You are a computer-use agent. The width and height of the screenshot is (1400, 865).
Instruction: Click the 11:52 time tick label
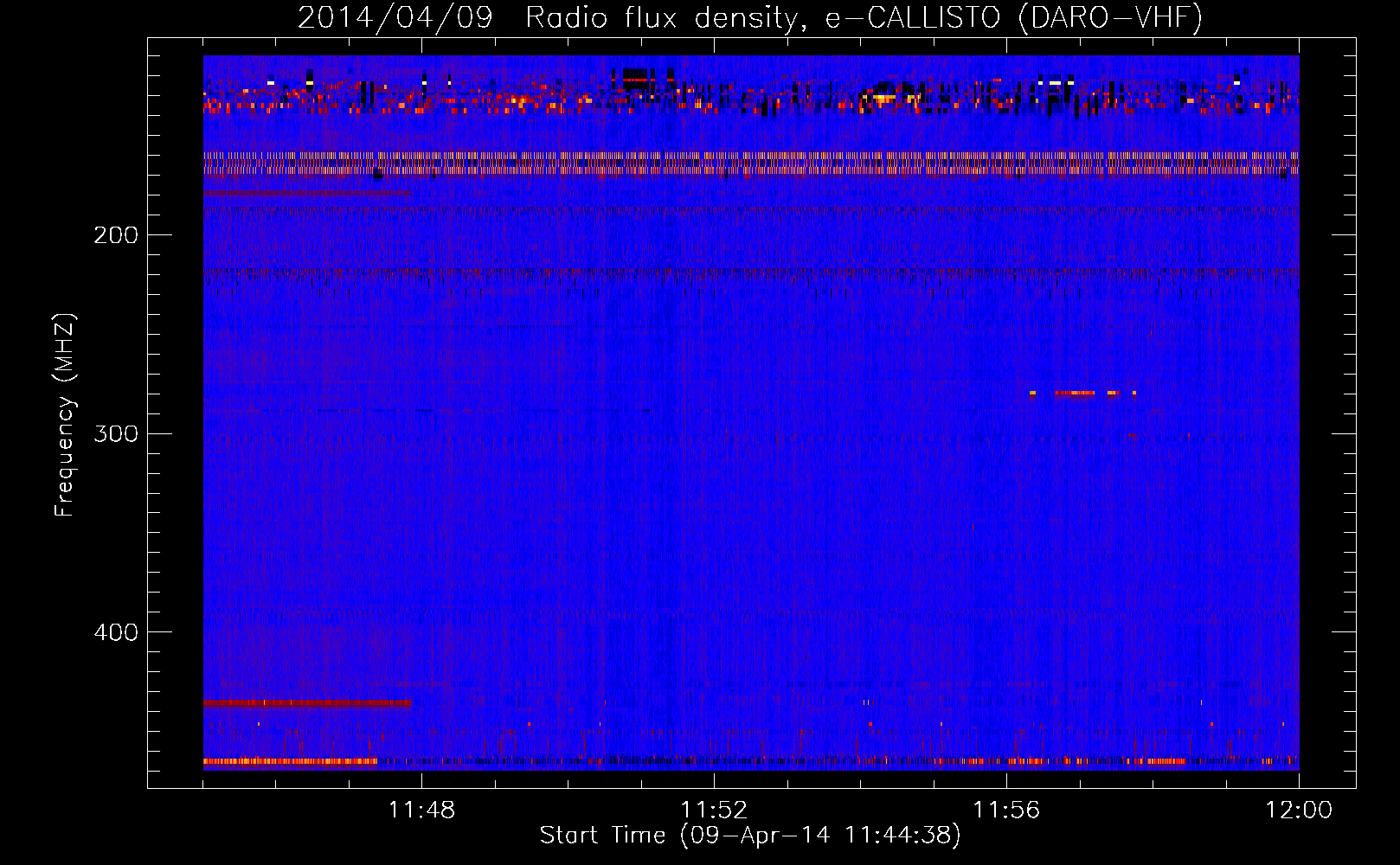pyautogui.click(x=714, y=811)
